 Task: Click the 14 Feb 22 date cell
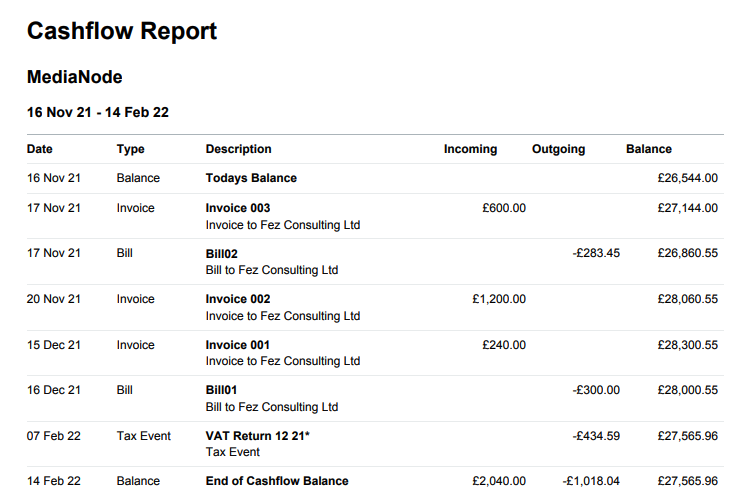54,481
